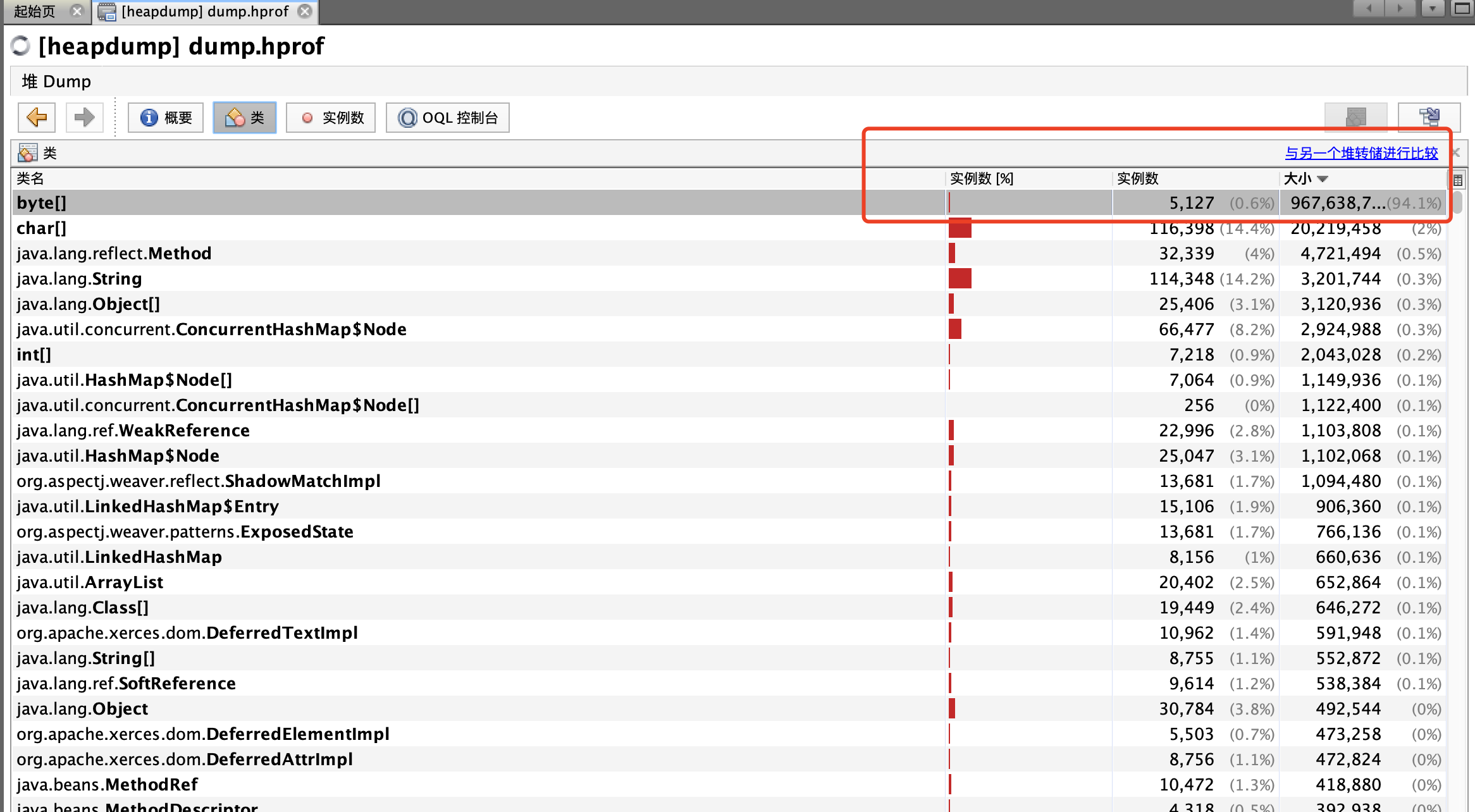The height and width of the screenshot is (812, 1475).
Task: Select the java.util.ArrayList row
Action: (x=729, y=582)
